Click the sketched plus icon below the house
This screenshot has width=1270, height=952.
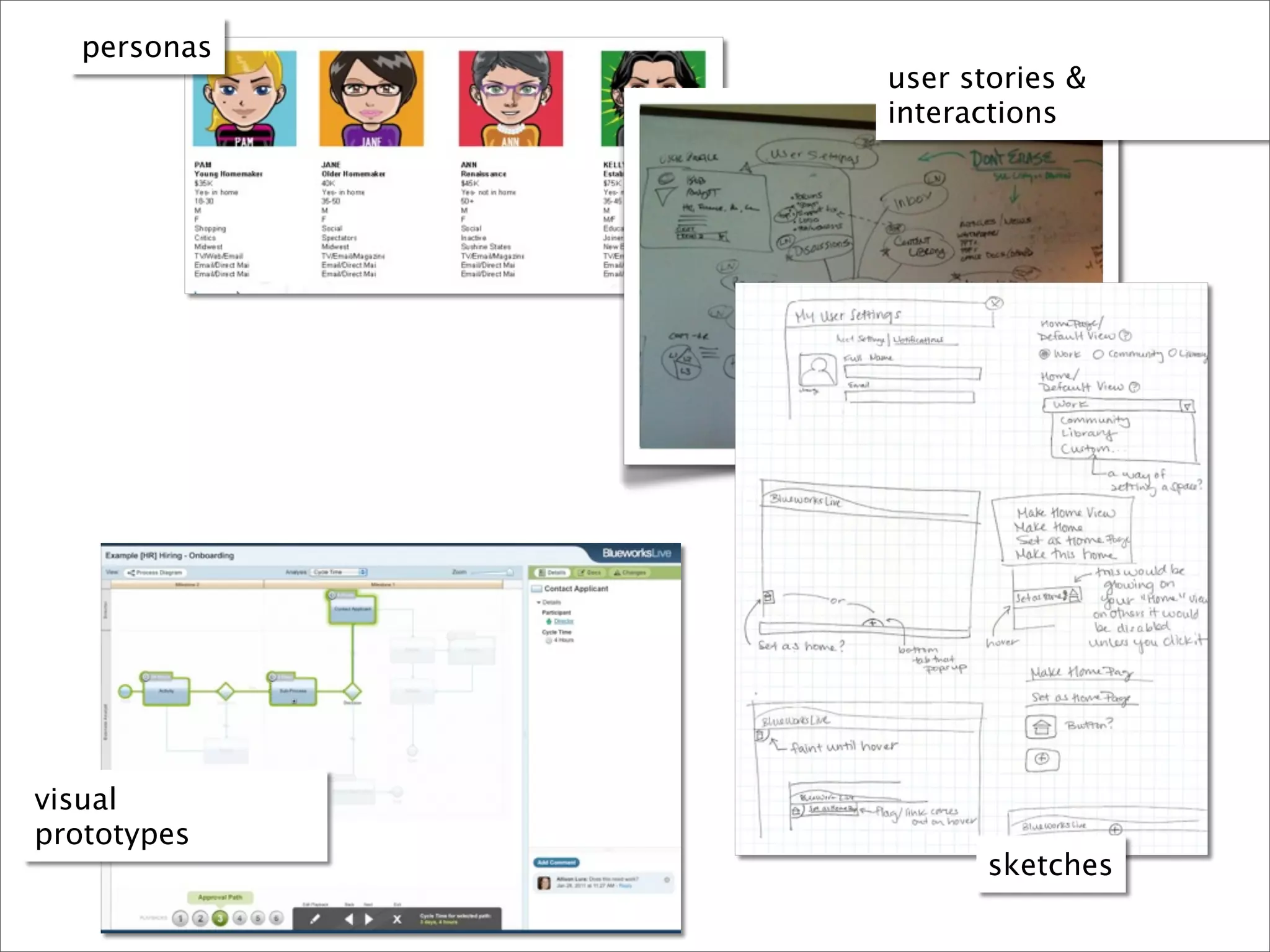[x=1042, y=759]
